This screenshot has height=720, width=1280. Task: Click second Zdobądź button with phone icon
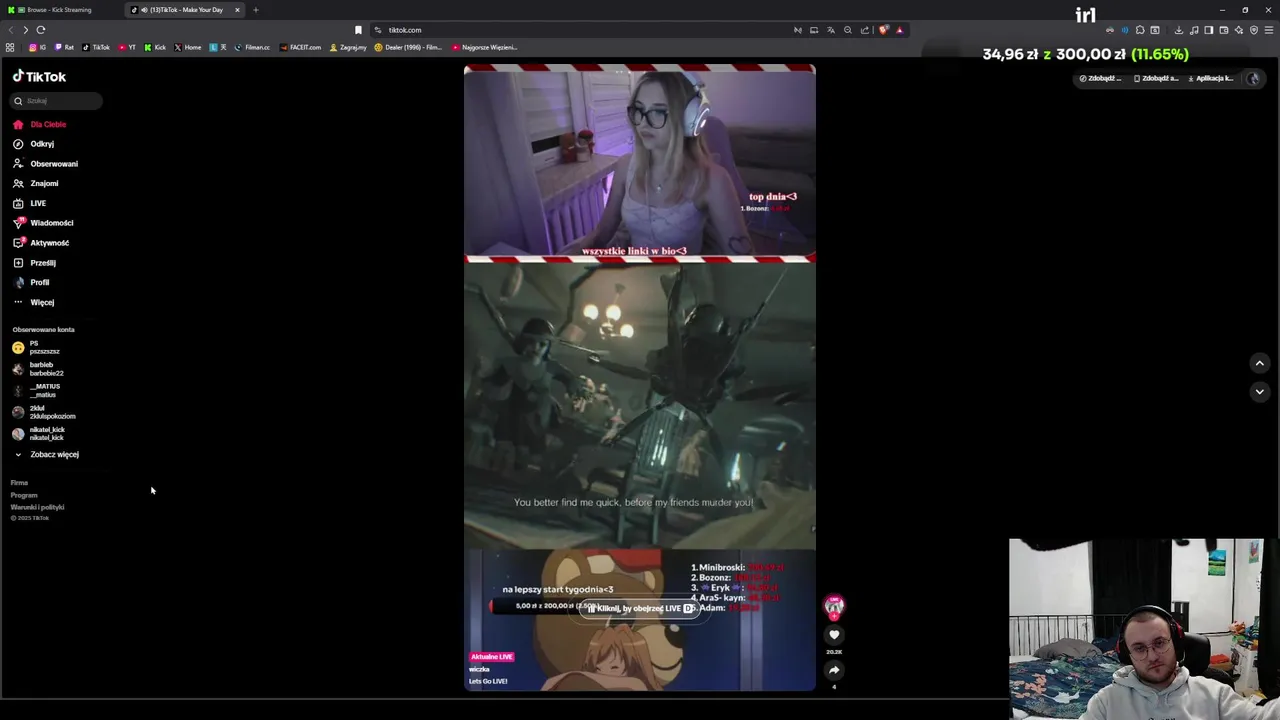tap(1156, 78)
